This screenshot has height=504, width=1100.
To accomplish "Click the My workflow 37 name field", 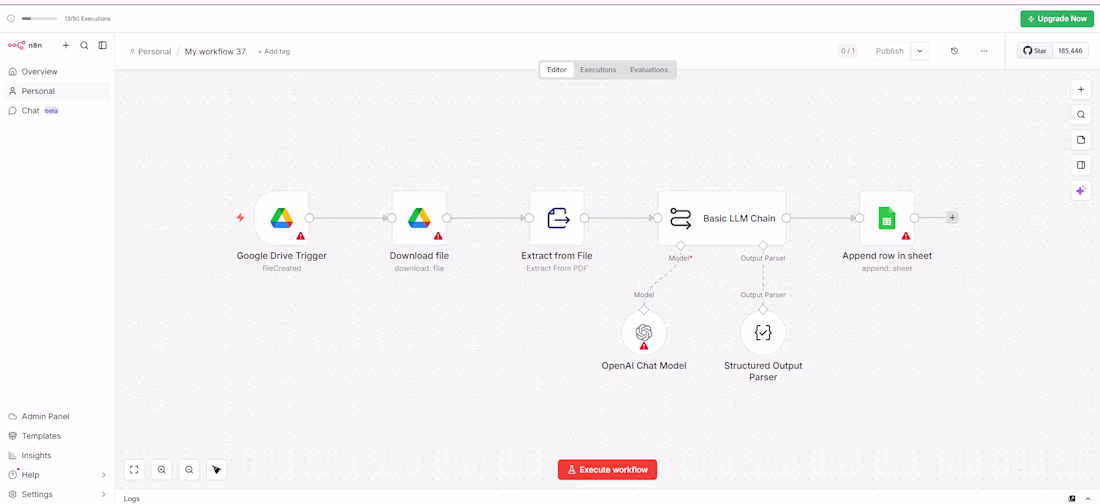I will (x=215, y=52).
